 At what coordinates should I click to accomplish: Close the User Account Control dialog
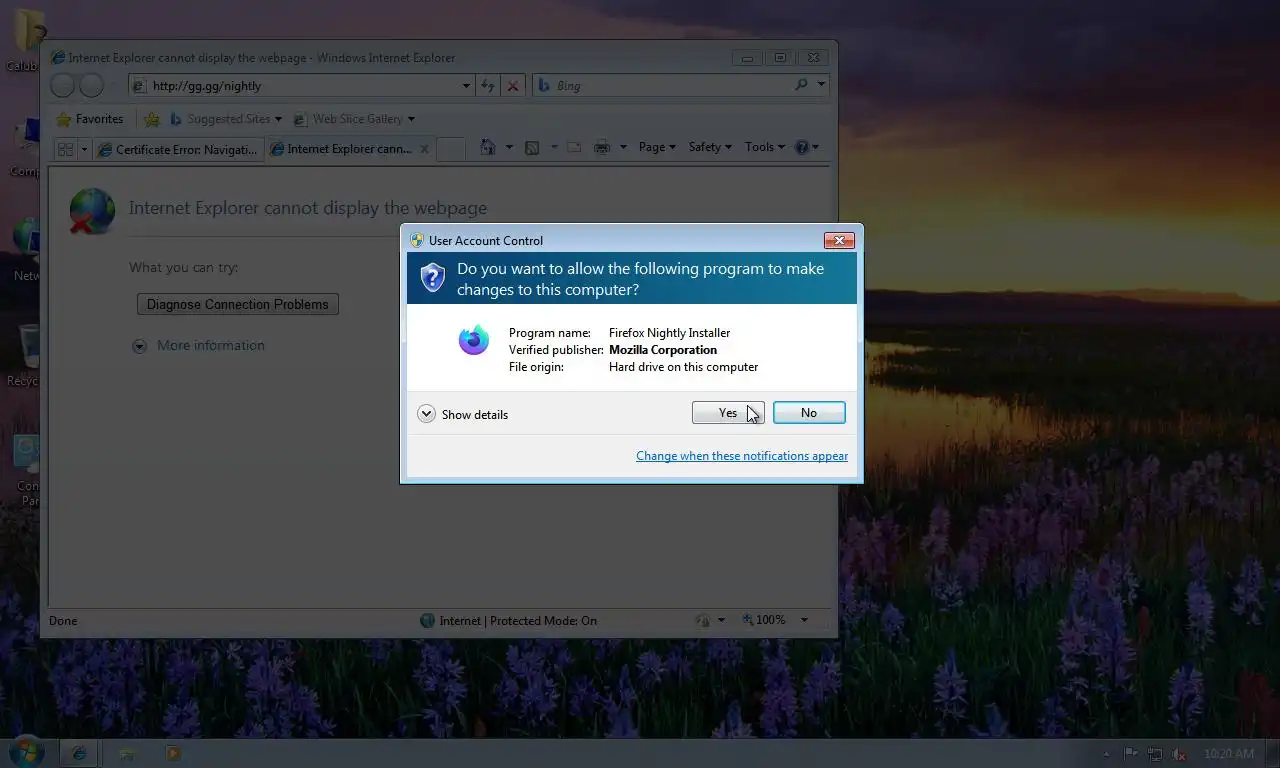click(838, 240)
